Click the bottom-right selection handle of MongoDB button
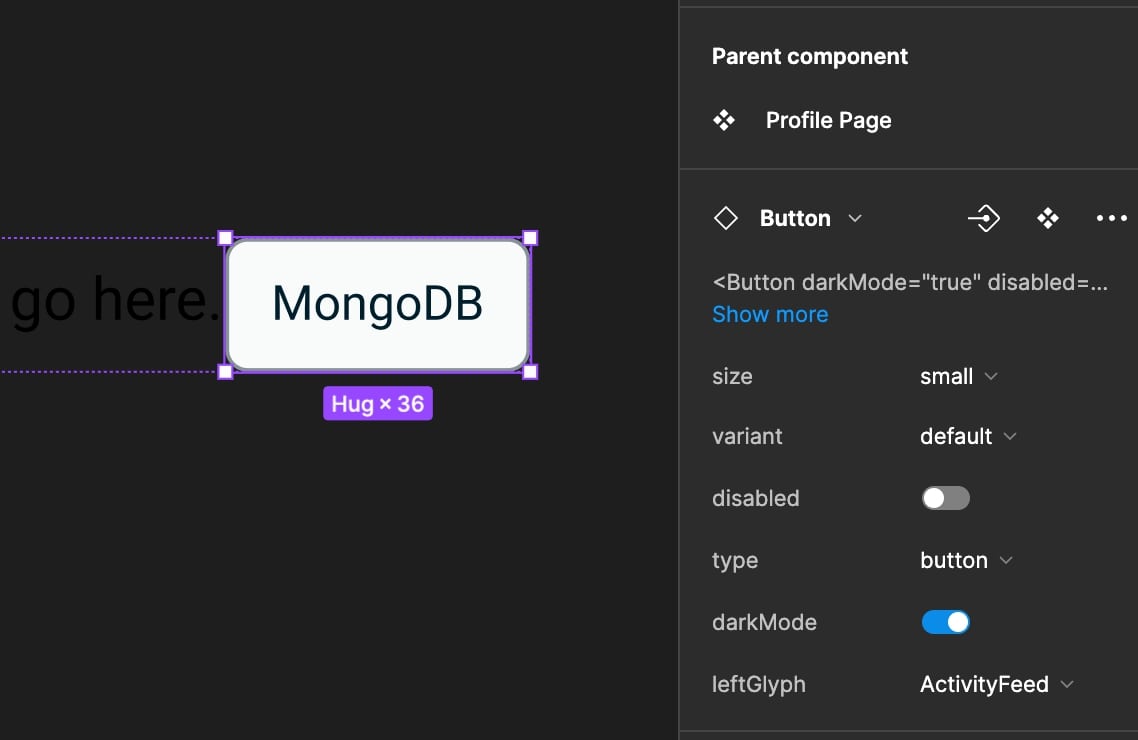1138x740 pixels. click(x=531, y=372)
